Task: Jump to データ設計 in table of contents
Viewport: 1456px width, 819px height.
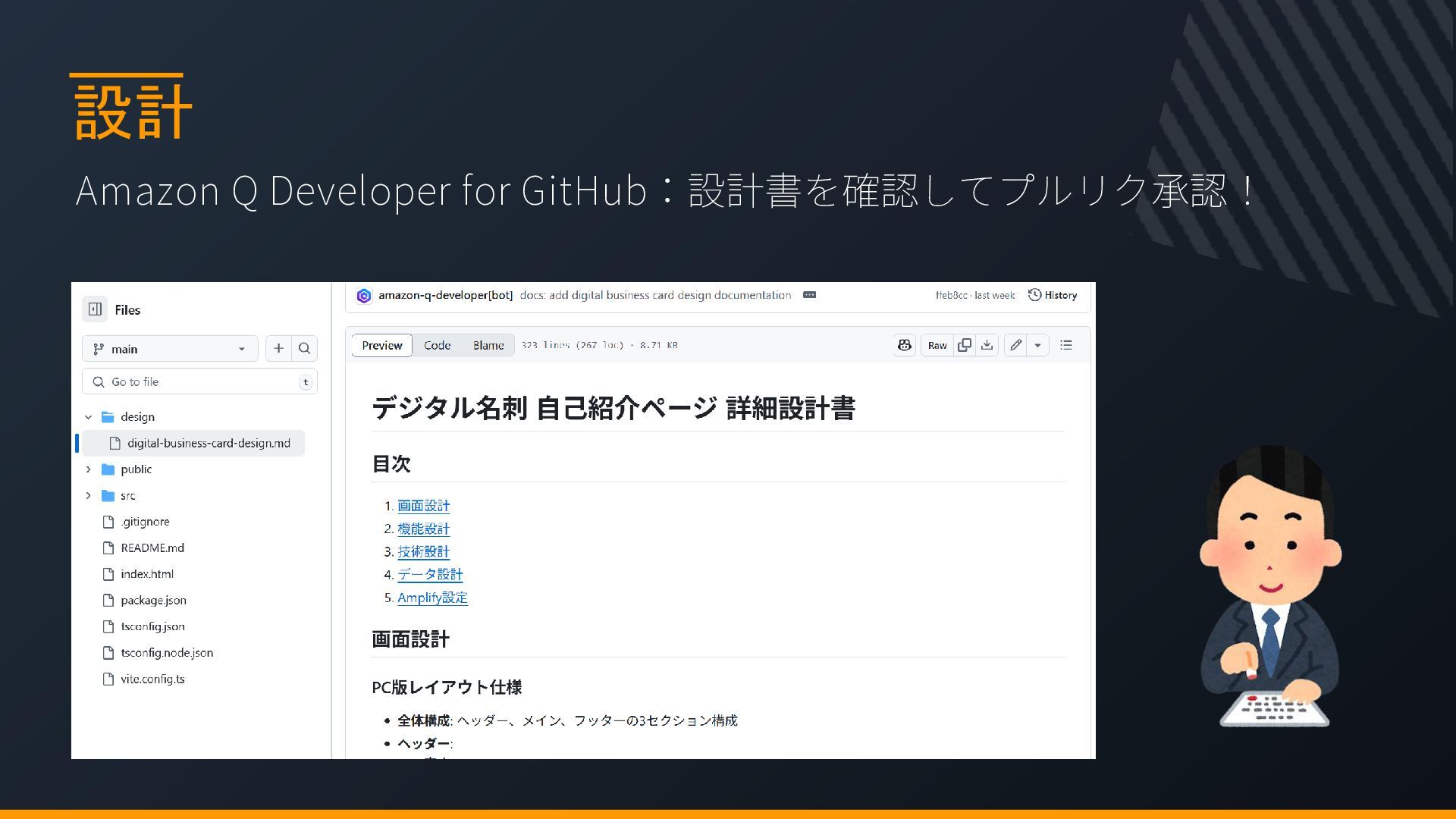Action: click(x=430, y=575)
